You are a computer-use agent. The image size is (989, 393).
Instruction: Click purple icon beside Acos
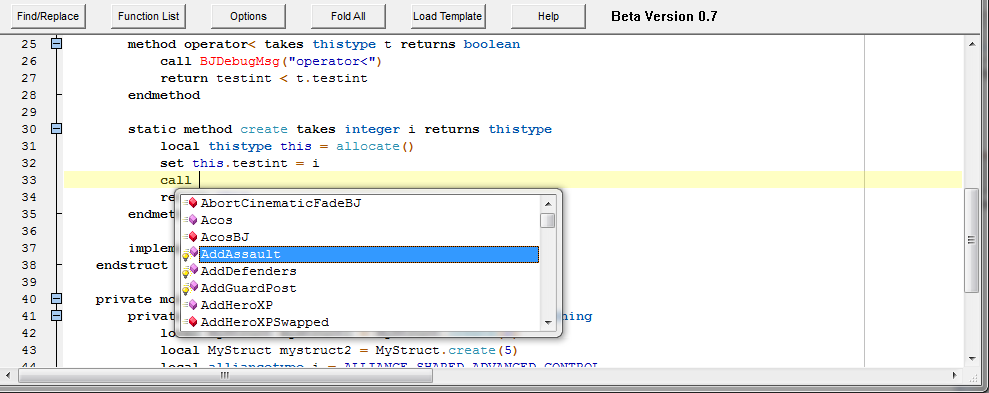(x=191, y=220)
